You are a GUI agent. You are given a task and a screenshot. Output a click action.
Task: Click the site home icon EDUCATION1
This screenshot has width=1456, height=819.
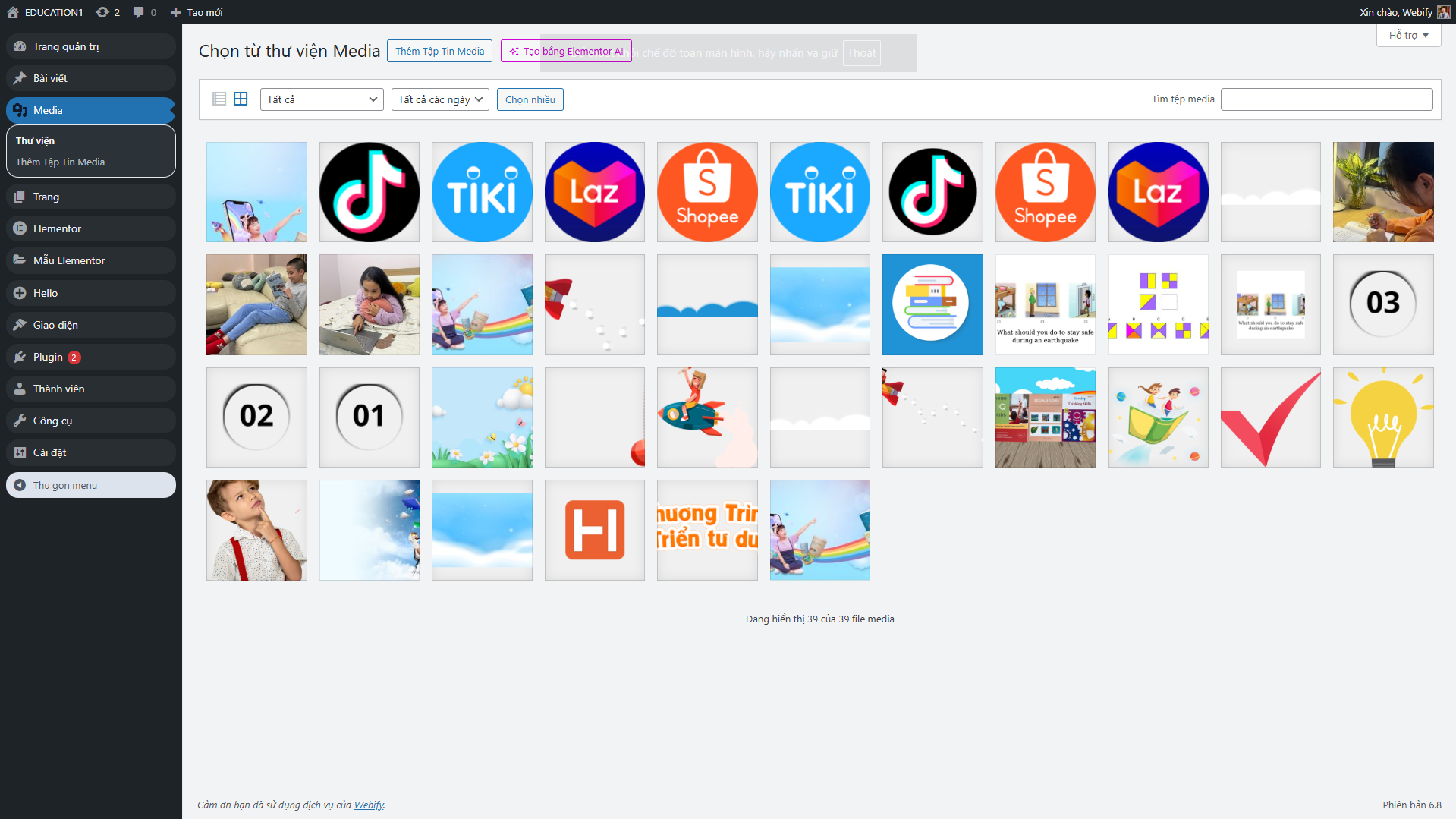tap(13, 12)
